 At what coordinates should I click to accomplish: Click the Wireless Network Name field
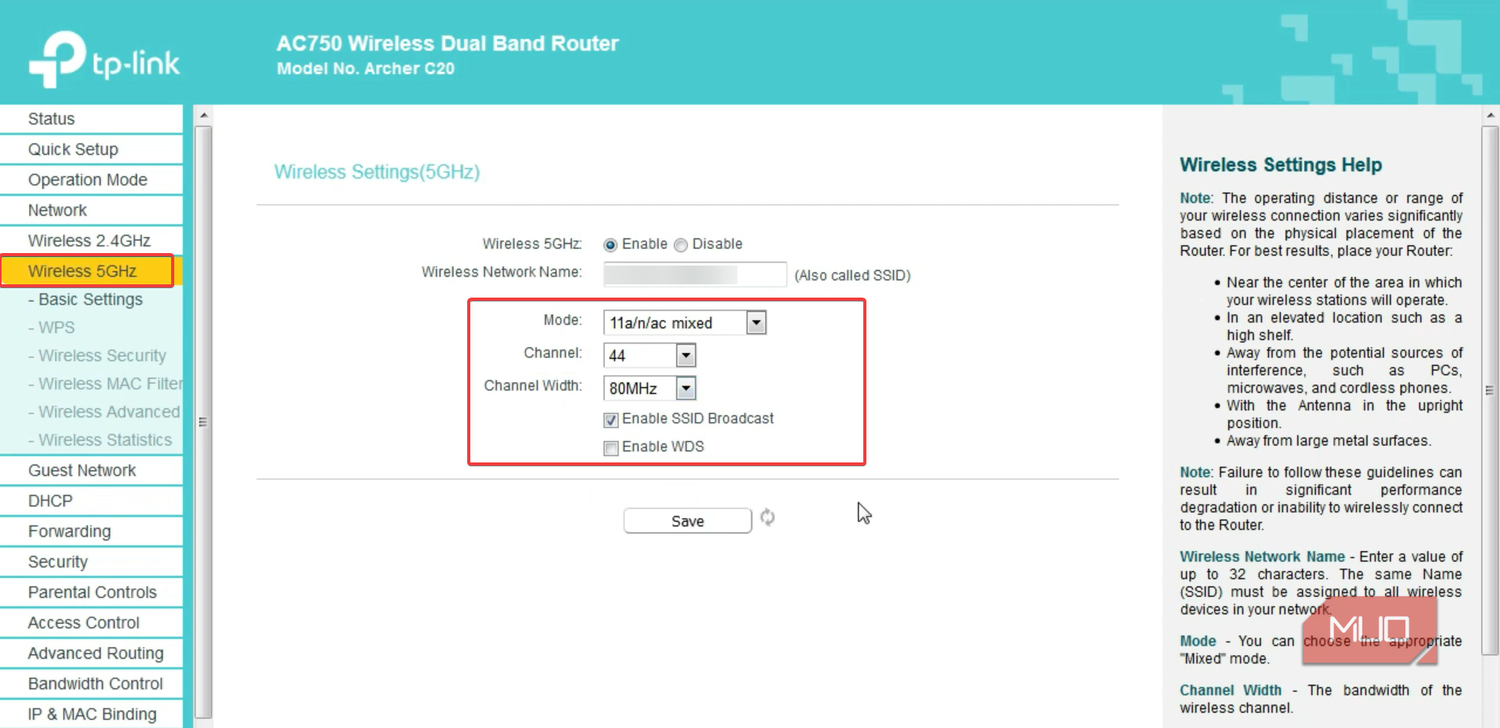point(695,275)
